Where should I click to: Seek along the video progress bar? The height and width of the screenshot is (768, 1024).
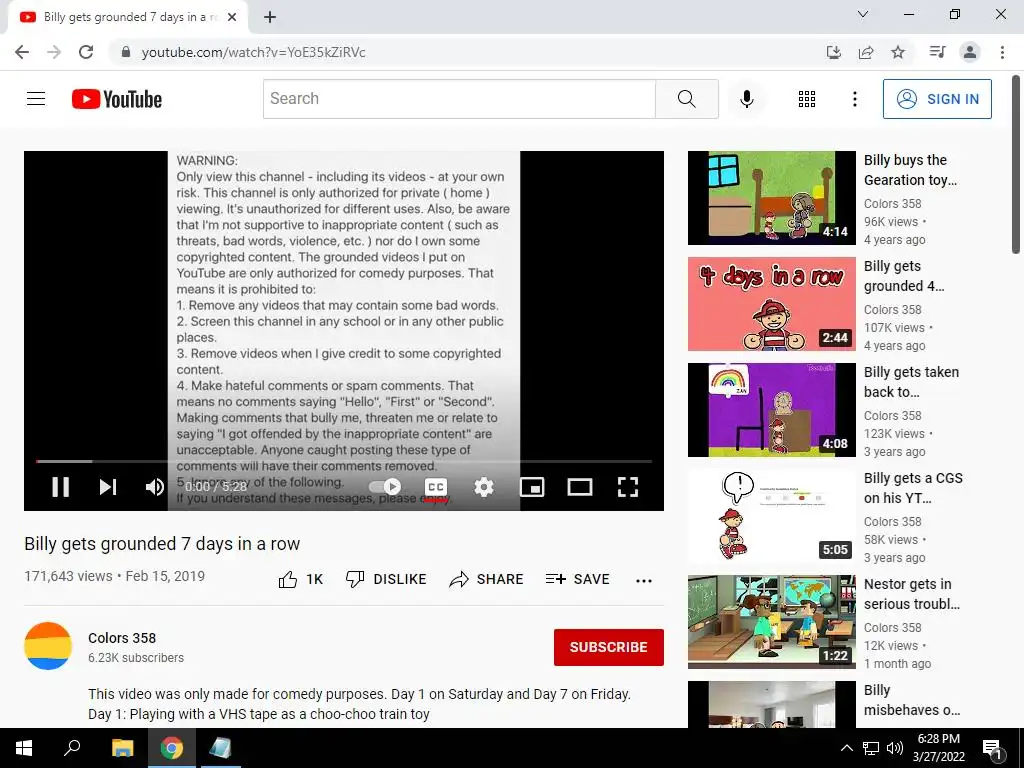pyautogui.click(x=344, y=461)
